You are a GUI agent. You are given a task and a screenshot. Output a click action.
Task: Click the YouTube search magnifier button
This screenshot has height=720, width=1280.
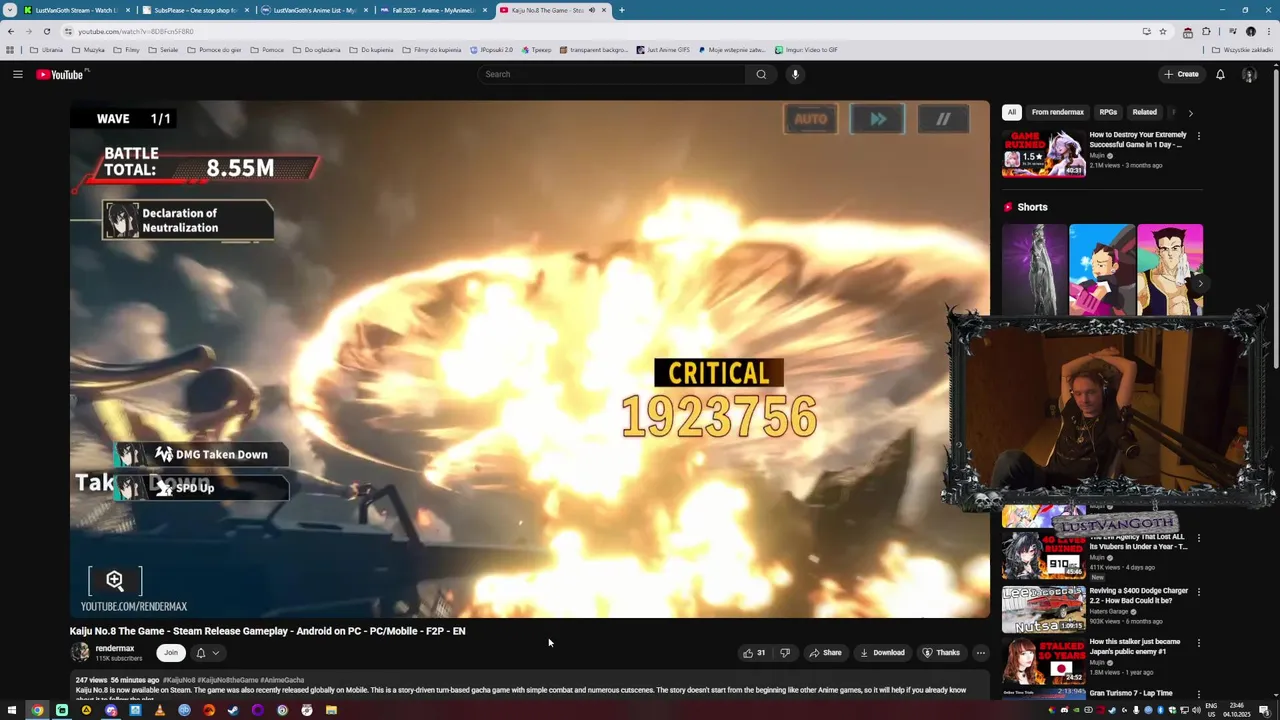click(761, 74)
